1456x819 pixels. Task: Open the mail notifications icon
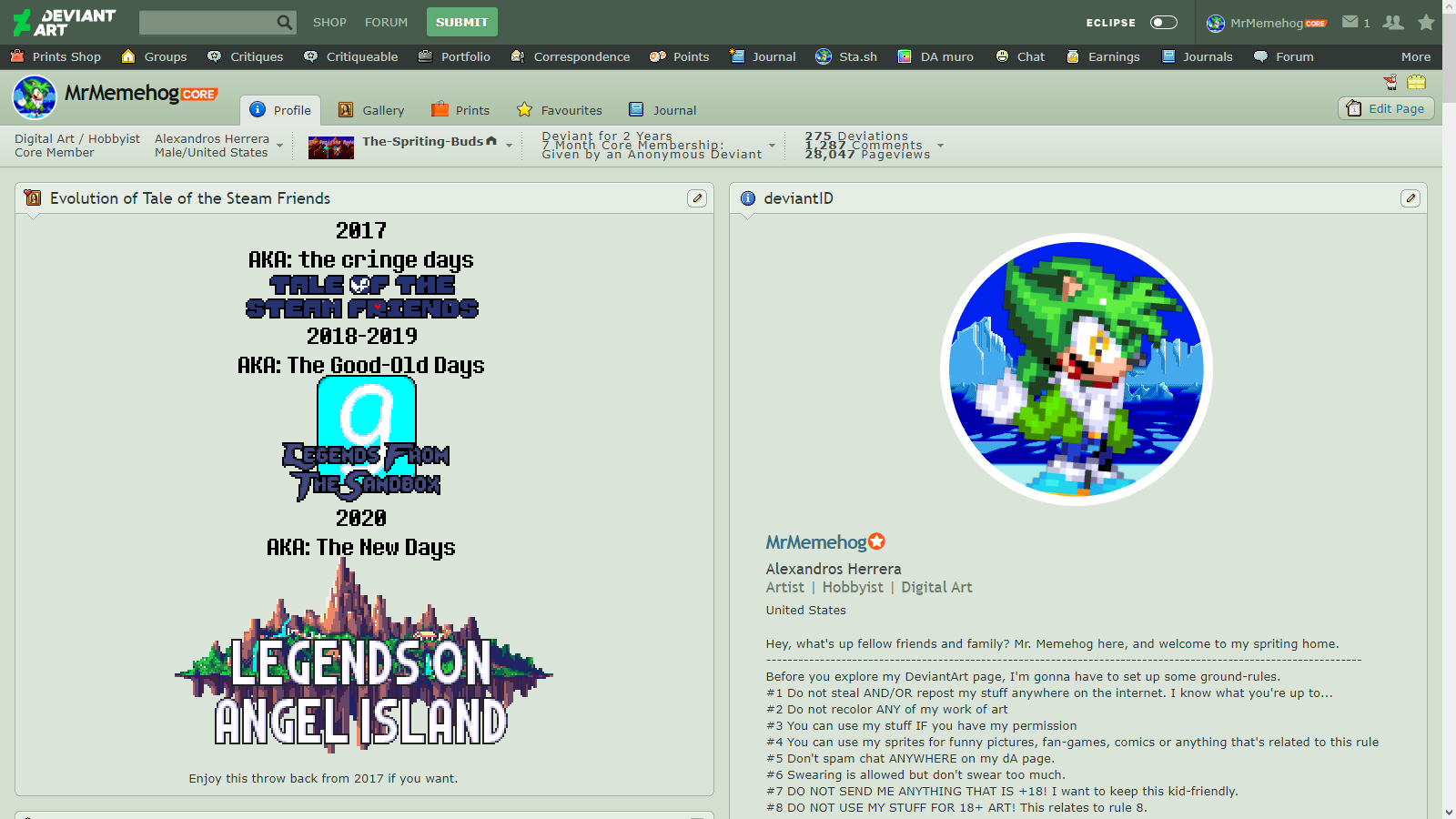click(x=1350, y=22)
